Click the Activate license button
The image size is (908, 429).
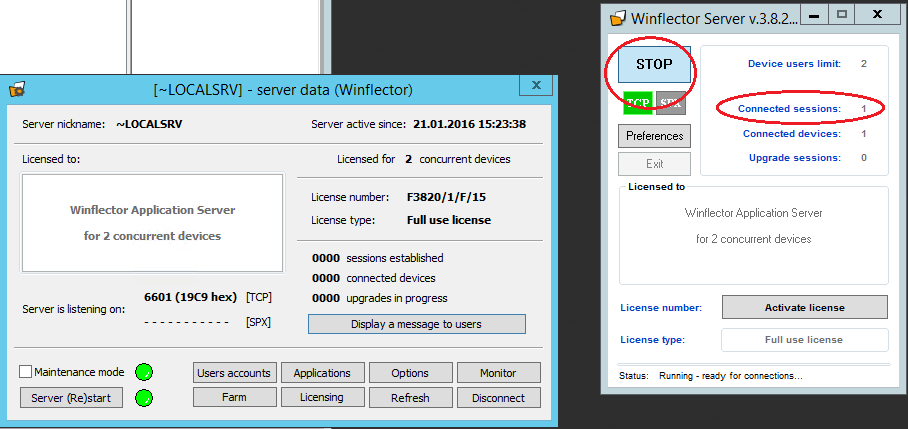804,307
